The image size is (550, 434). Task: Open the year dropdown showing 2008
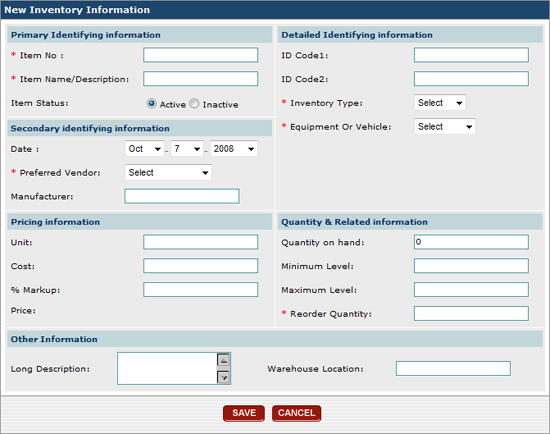pos(234,149)
